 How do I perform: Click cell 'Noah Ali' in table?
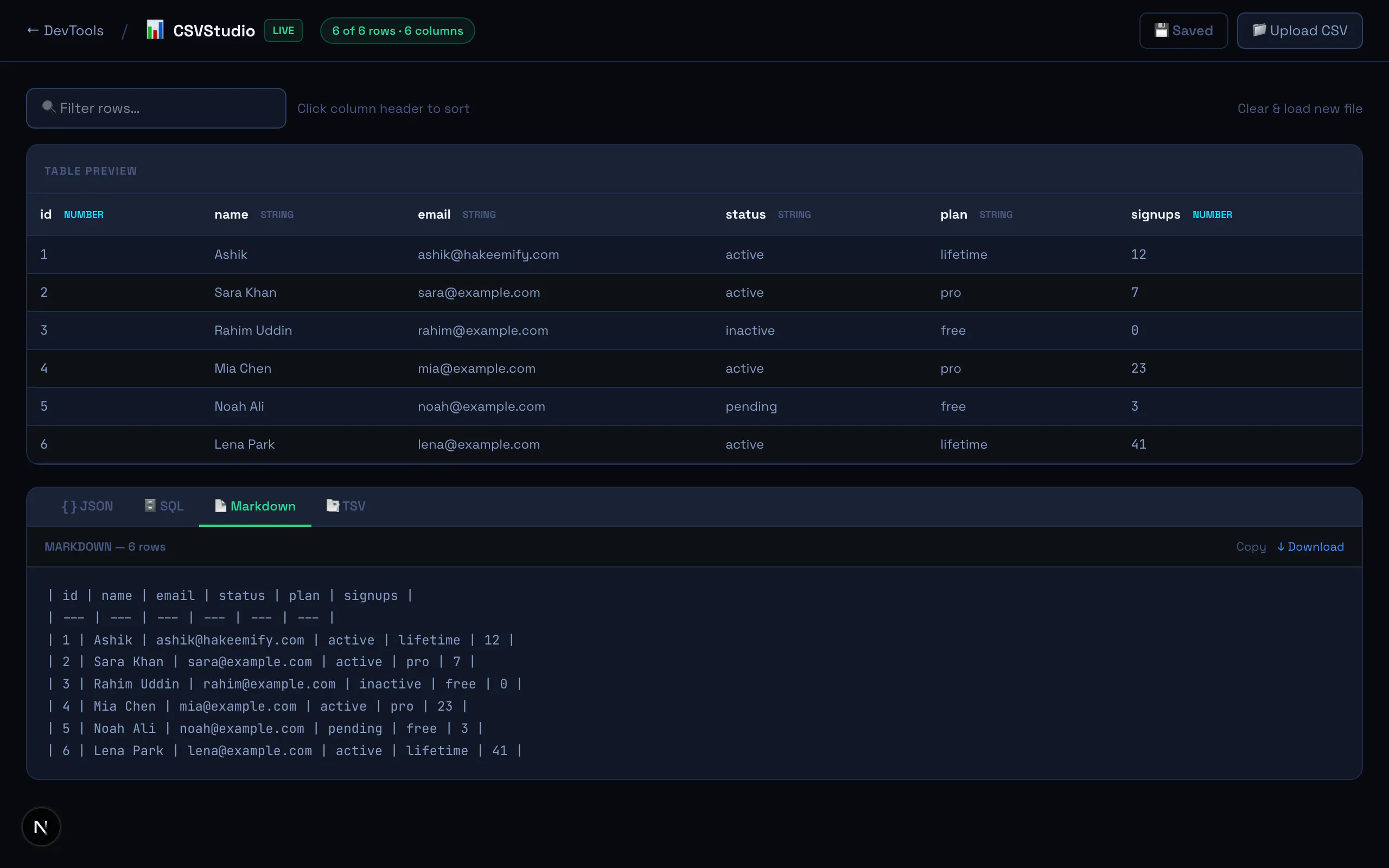(x=239, y=406)
